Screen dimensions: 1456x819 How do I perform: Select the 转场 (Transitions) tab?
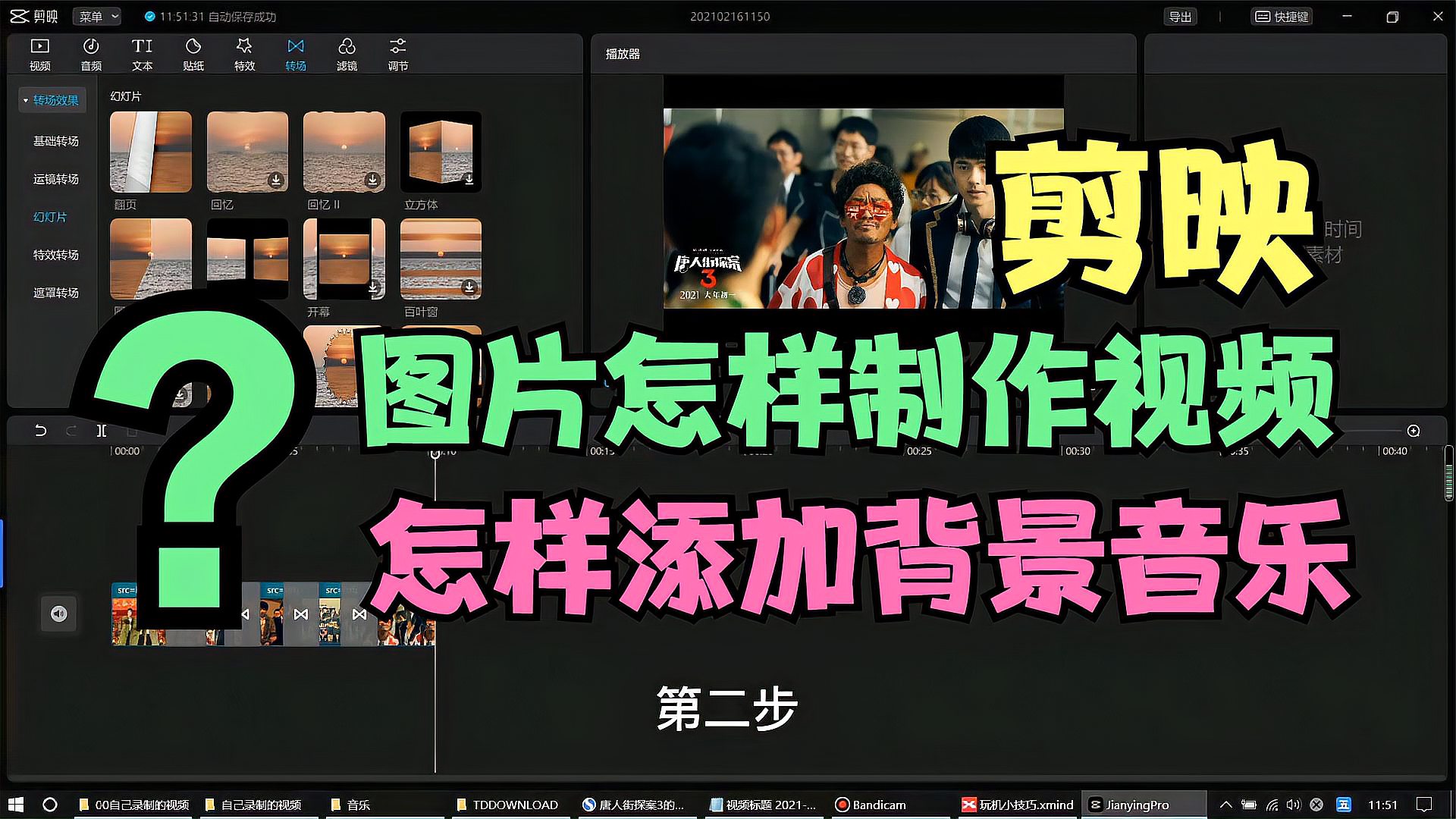[296, 55]
